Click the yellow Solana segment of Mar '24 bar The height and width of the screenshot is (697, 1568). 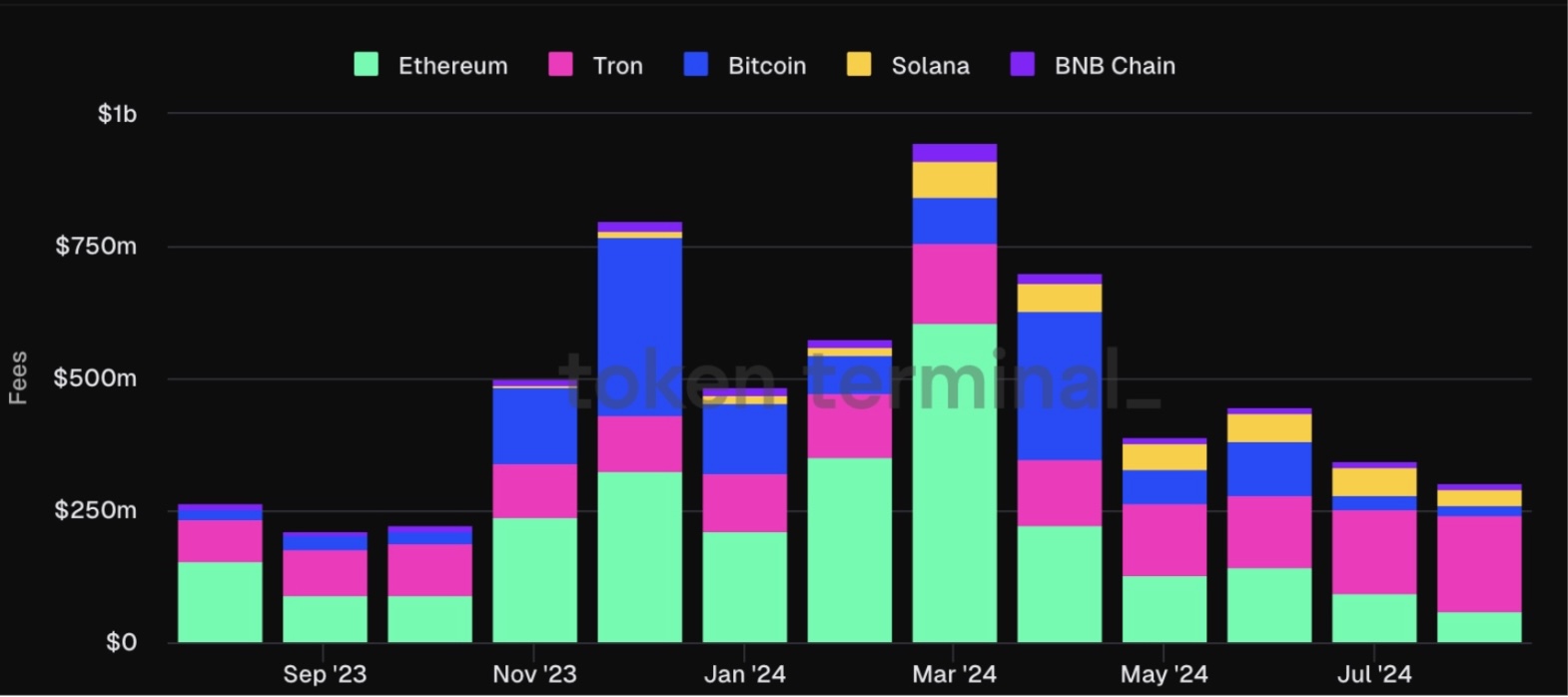coord(955,180)
